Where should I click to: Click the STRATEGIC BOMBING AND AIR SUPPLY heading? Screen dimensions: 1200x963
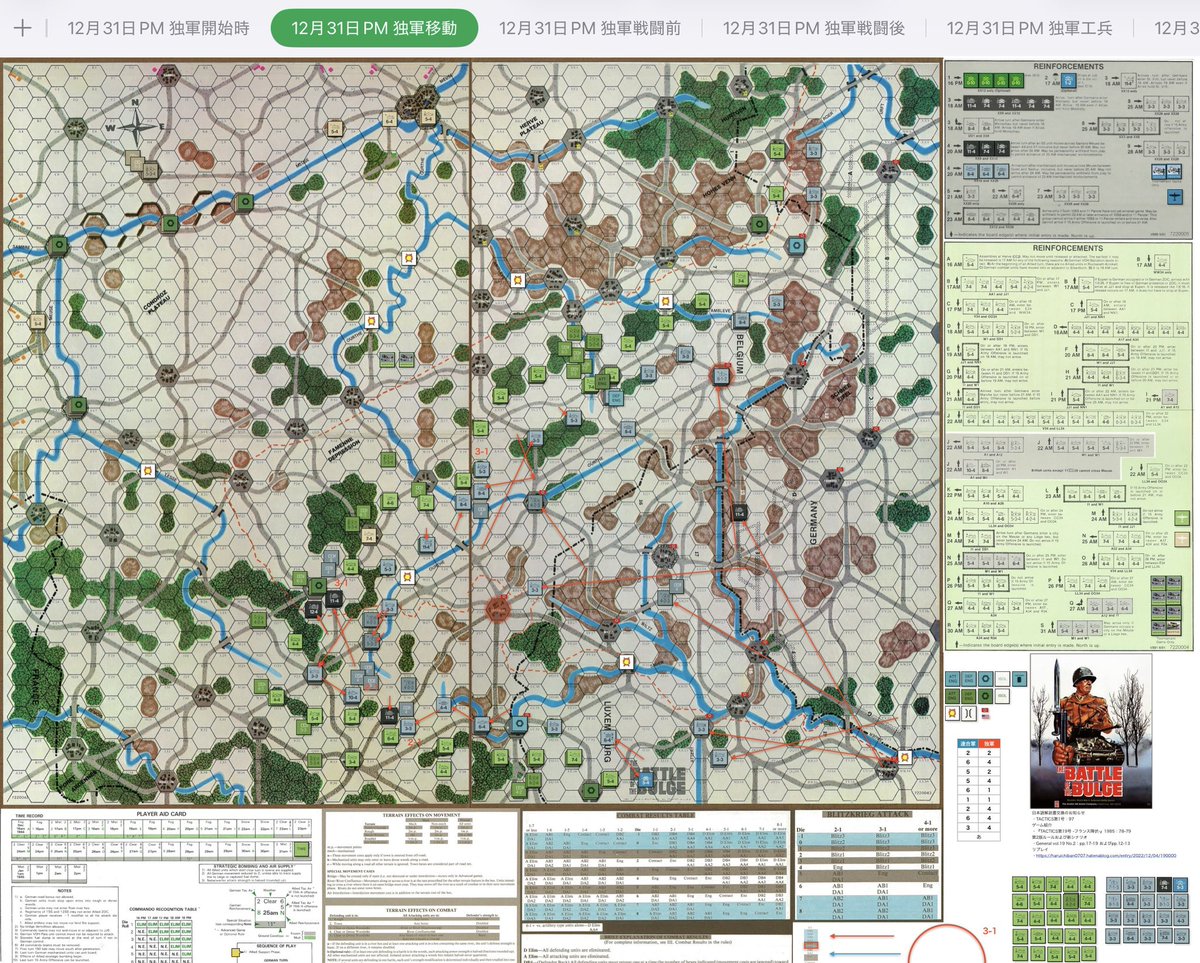(254, 866)
